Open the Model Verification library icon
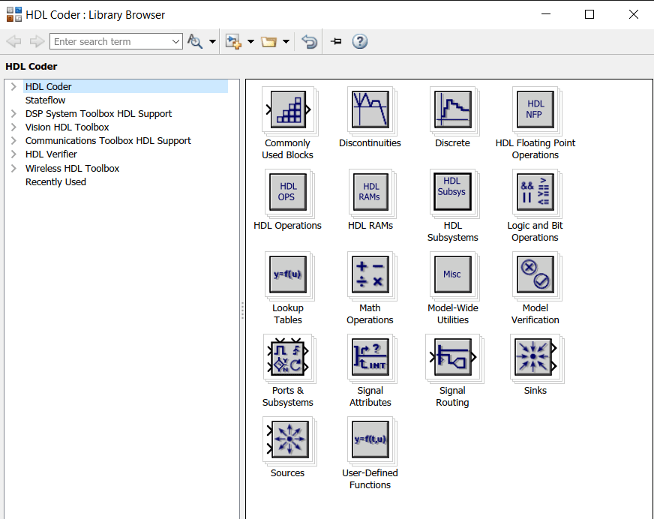This screenshot has width=654, height=519. [535, 275]
